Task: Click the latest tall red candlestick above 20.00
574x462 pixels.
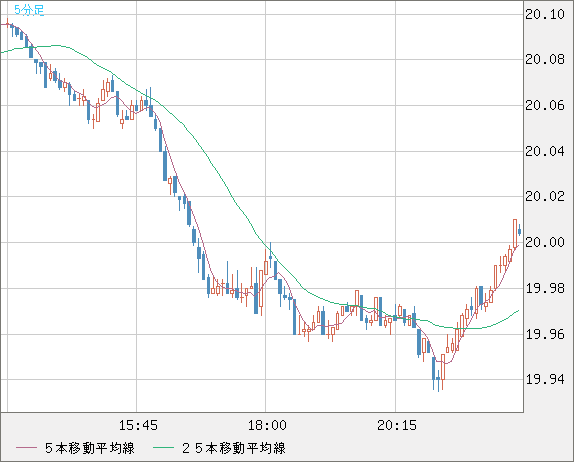Action: coord(515,234)
